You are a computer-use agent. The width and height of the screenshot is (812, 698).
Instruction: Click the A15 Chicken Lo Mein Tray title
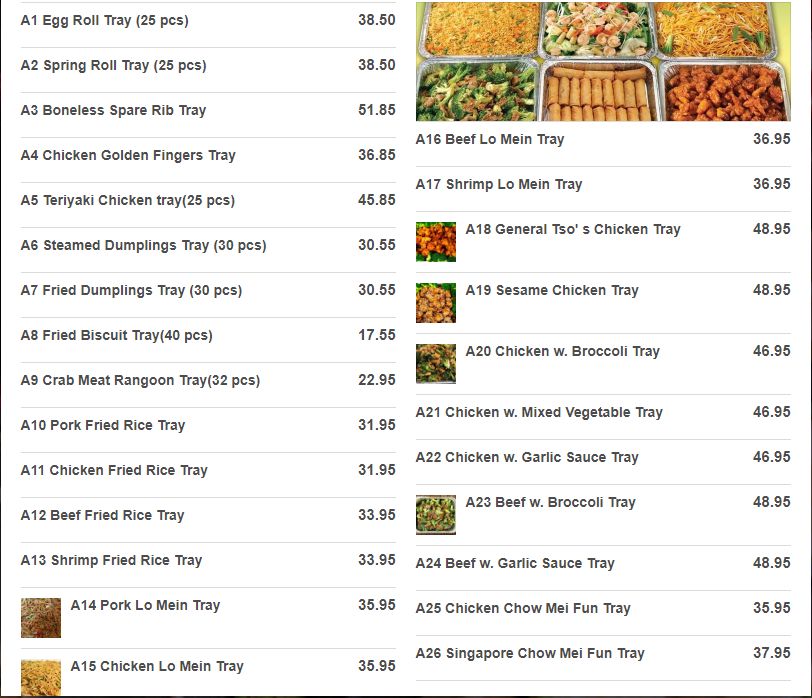[x=157, y=666]
